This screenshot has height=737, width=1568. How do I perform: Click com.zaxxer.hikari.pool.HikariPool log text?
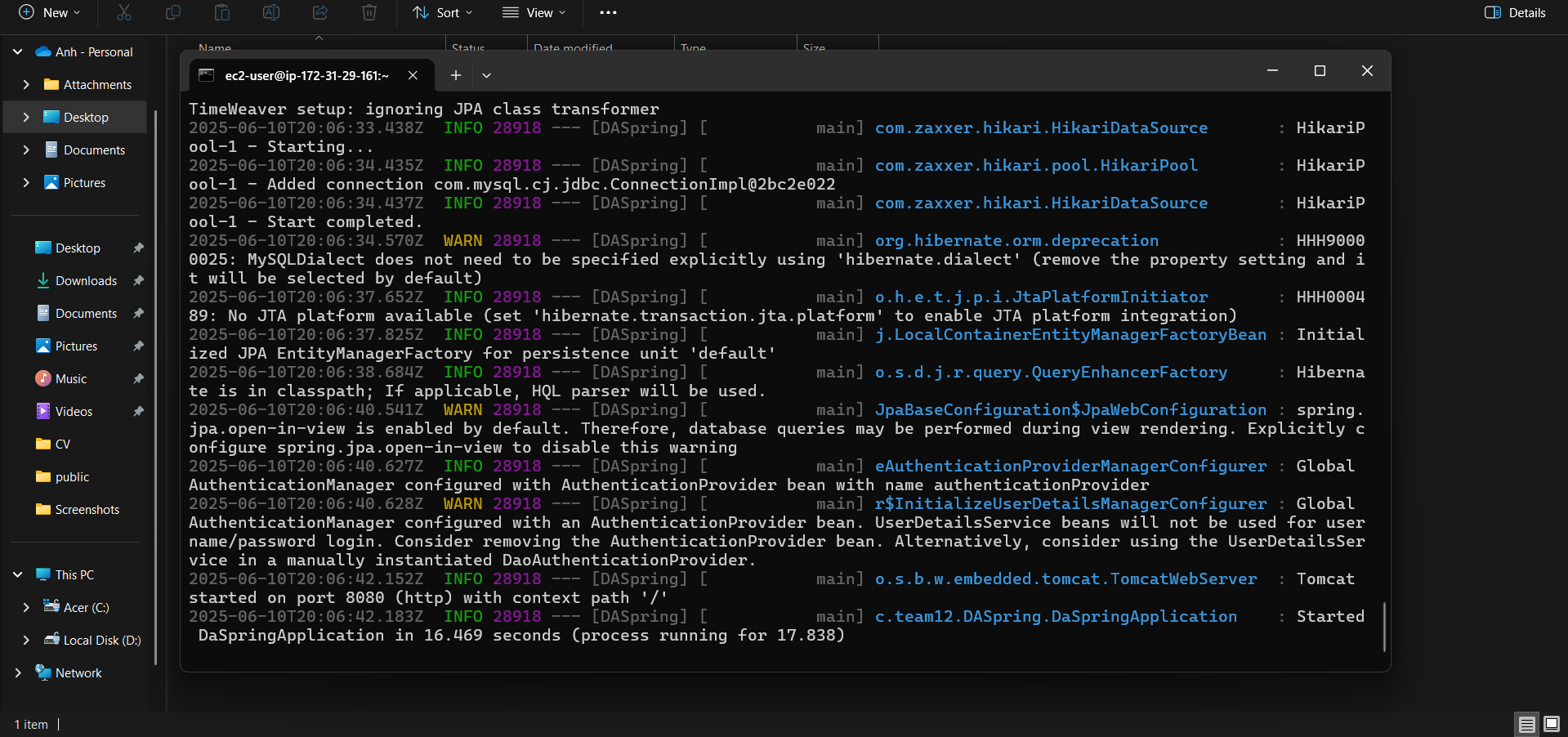1036,165
